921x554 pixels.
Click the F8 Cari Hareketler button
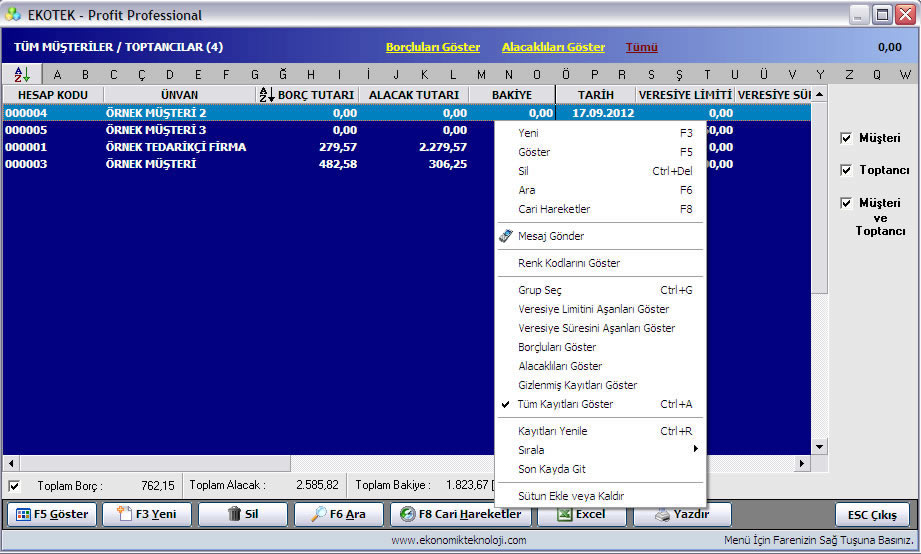[x=460, y=514]
